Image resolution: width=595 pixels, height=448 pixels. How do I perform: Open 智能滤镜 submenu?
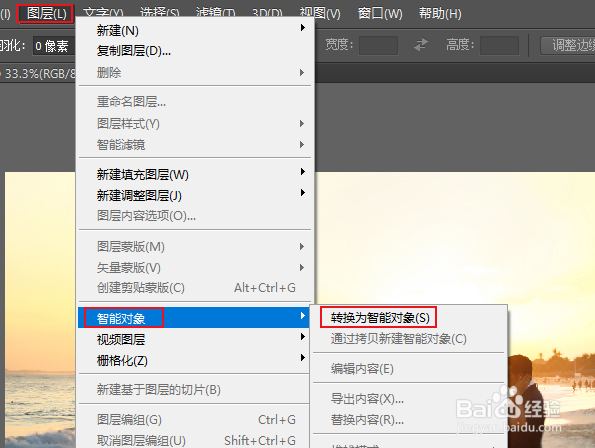pos(195,145)
